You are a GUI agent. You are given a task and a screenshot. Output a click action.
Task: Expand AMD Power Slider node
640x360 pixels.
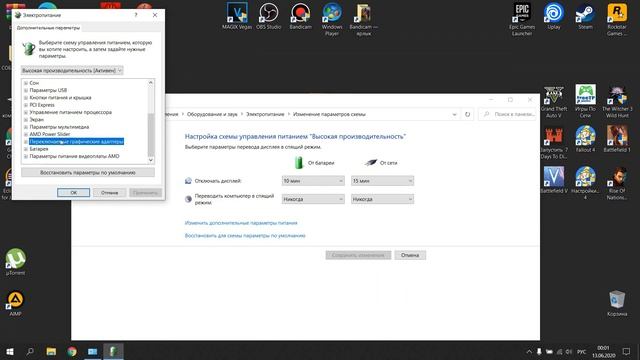pos(26,134)
